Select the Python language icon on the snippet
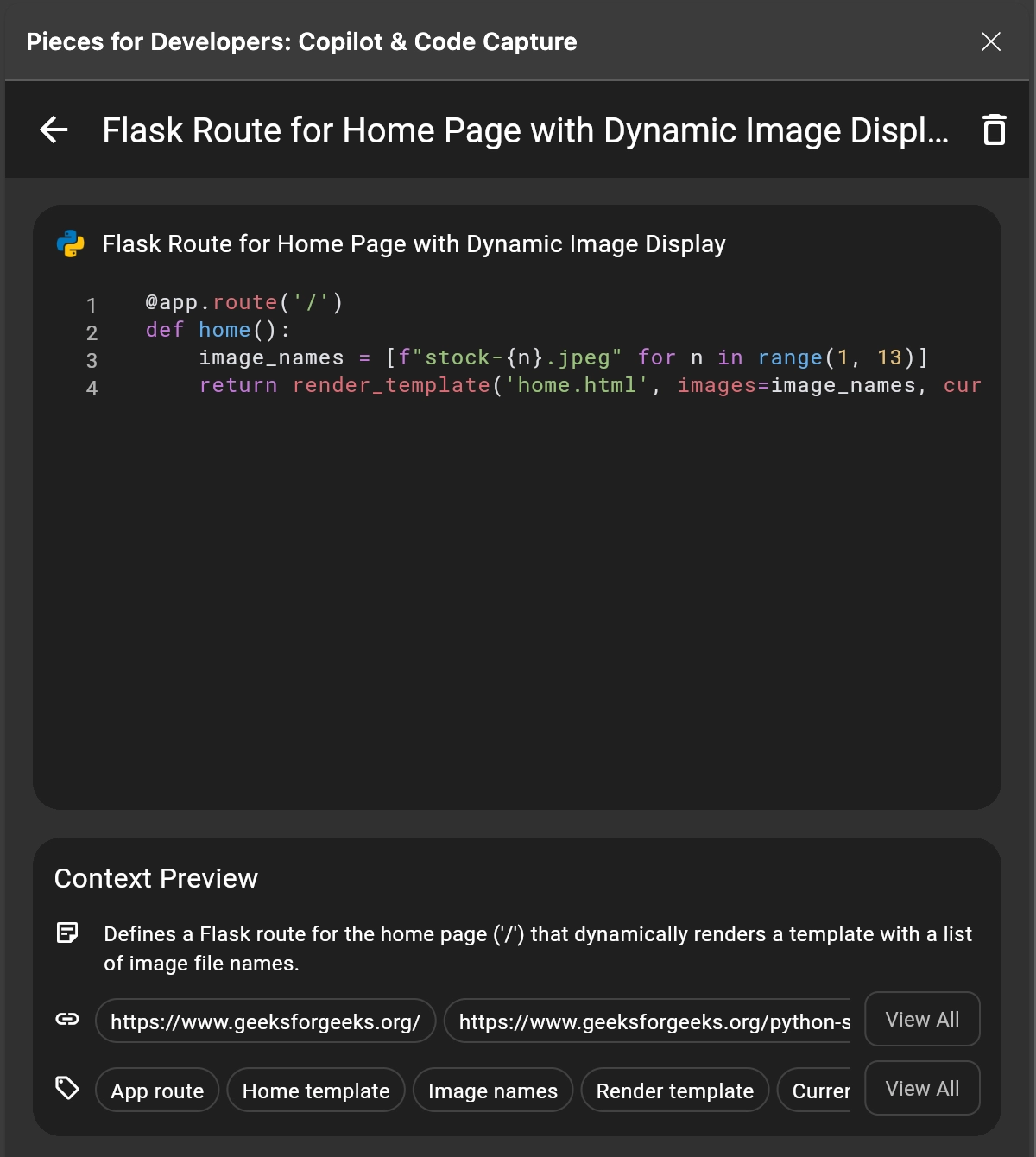Viewport: 1036px width, 1157px height. click(x=69, y=243)
